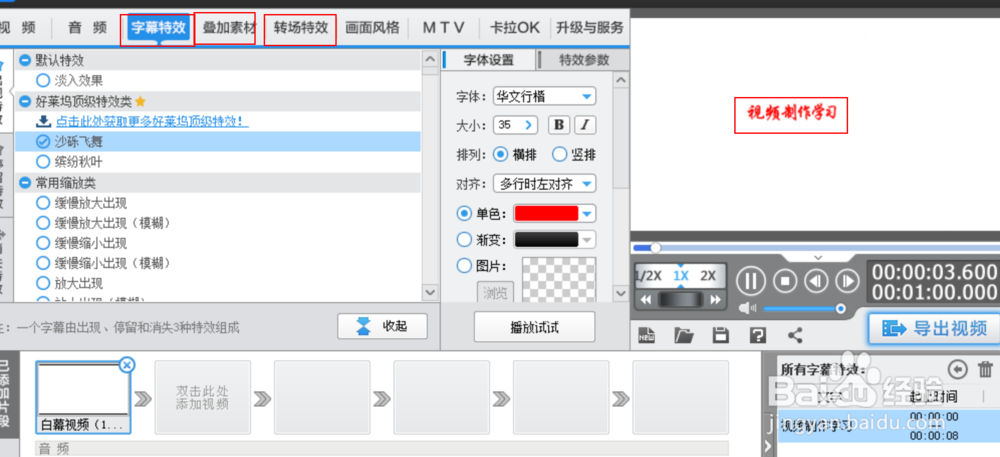Click the 导出视频 export button

pyautogui.click(x=934, y=328)
